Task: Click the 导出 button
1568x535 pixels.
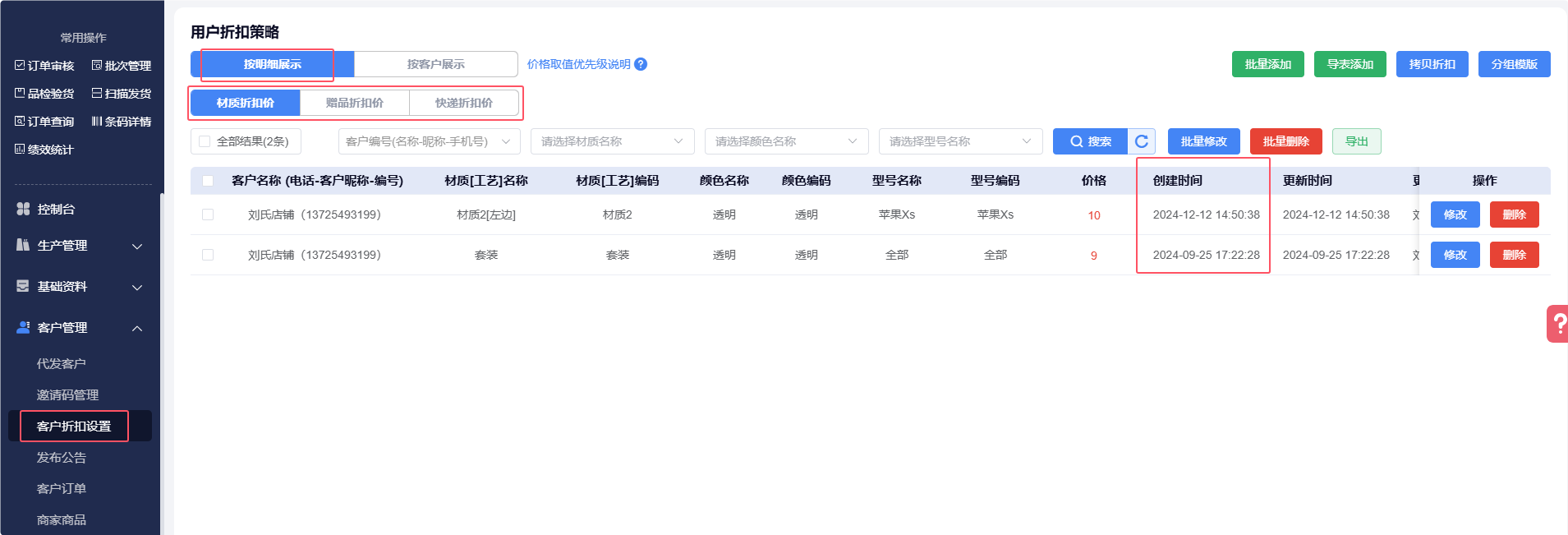Action: coord(1357,141)
